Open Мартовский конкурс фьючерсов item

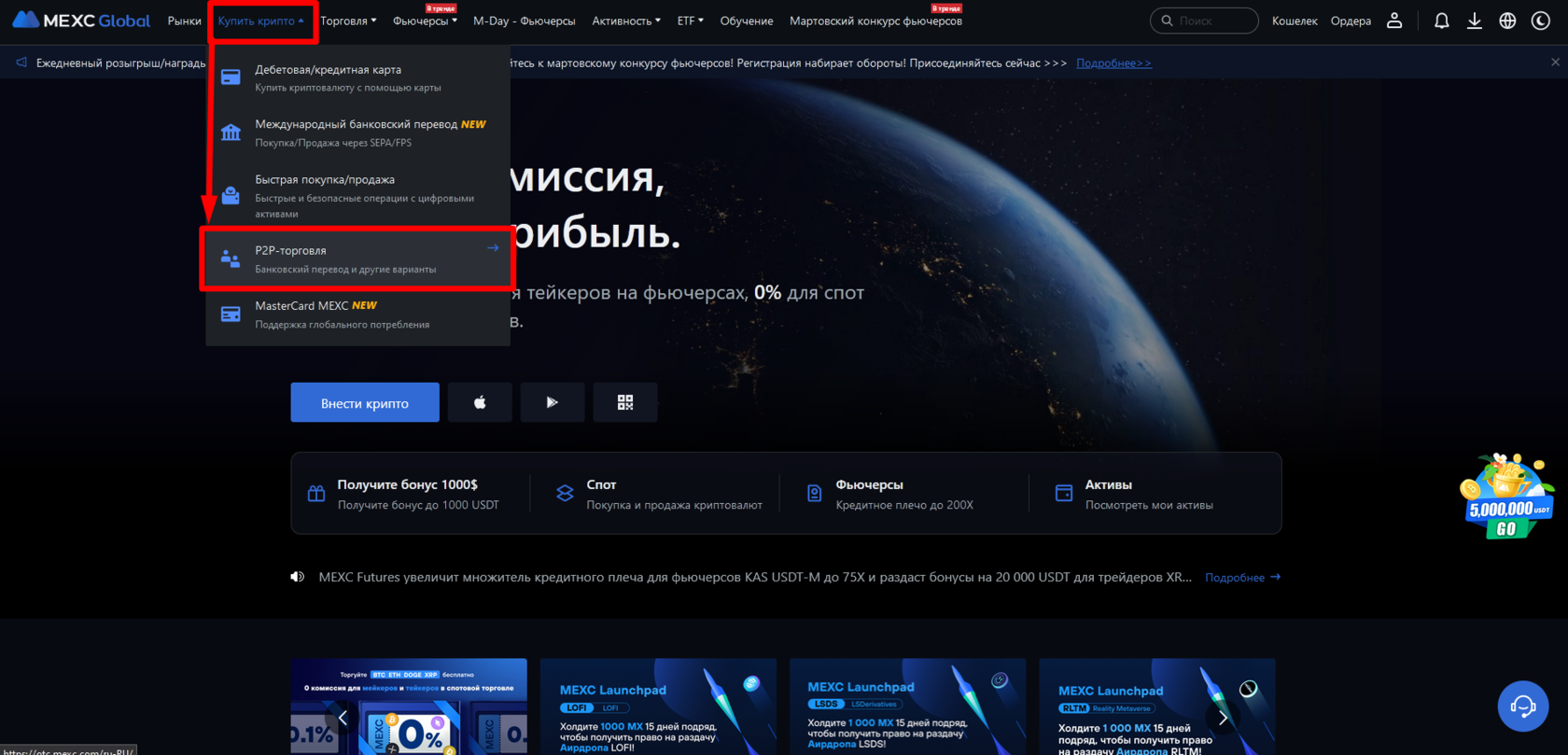coord(875,21)
